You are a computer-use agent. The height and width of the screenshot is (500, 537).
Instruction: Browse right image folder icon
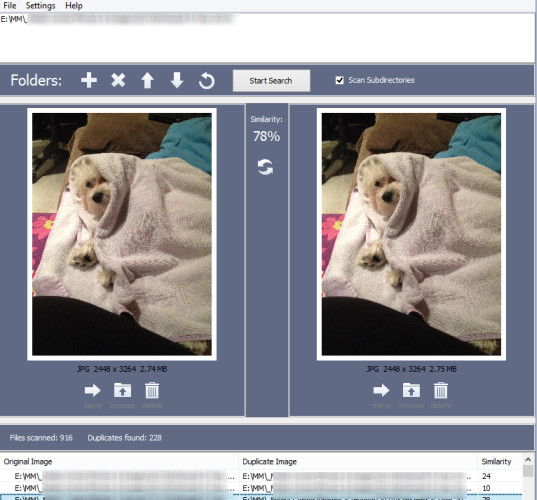[x=411, y=390]
